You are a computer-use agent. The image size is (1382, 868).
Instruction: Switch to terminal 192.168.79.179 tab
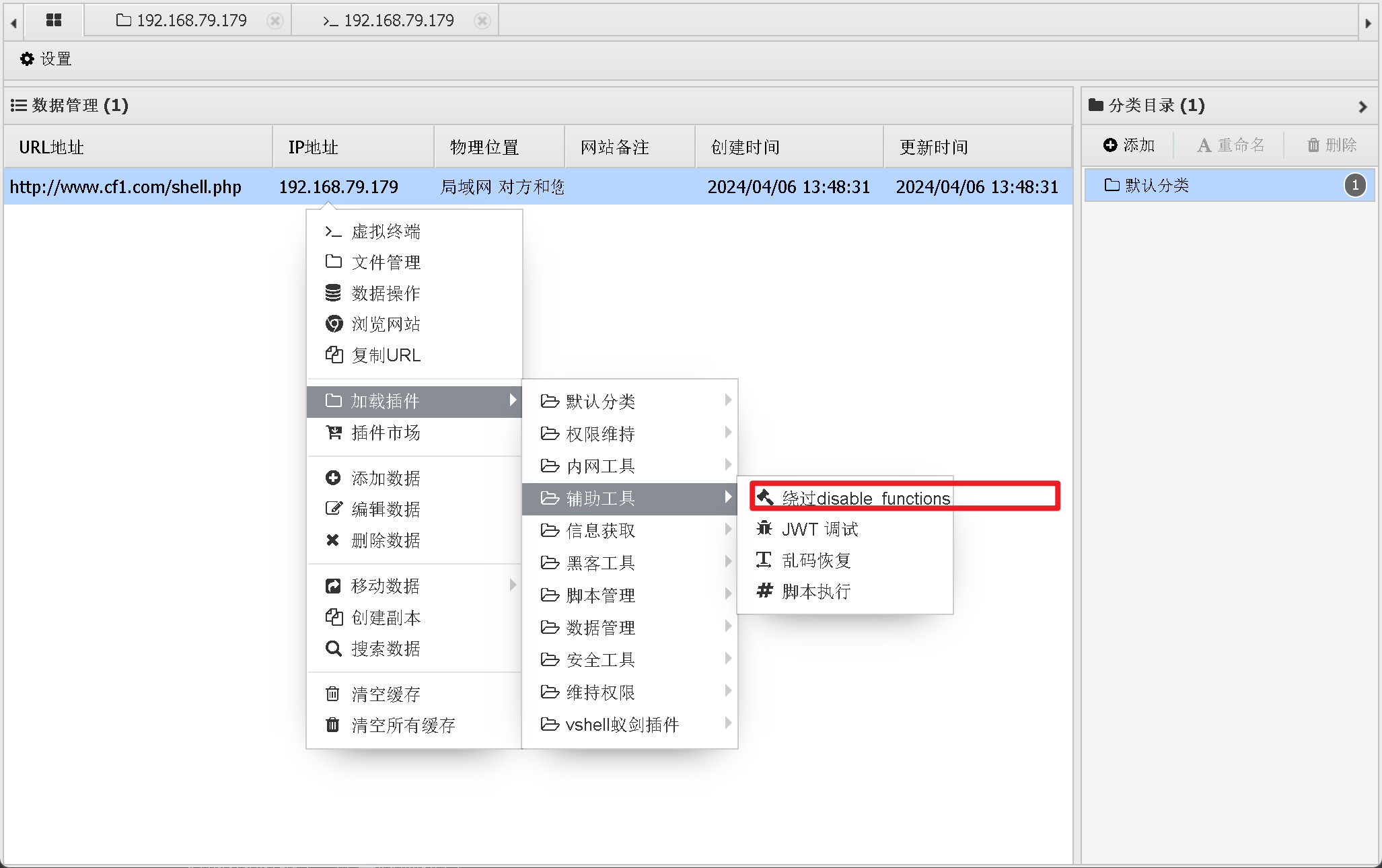[x=390, y=21]
